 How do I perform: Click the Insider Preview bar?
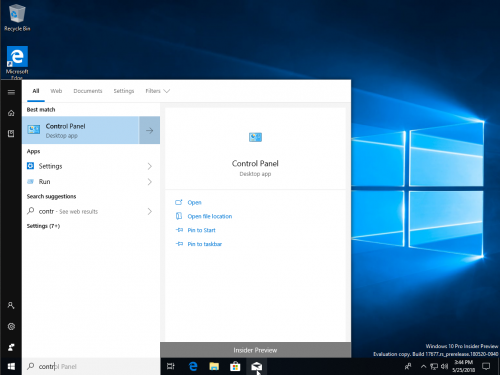255,350
